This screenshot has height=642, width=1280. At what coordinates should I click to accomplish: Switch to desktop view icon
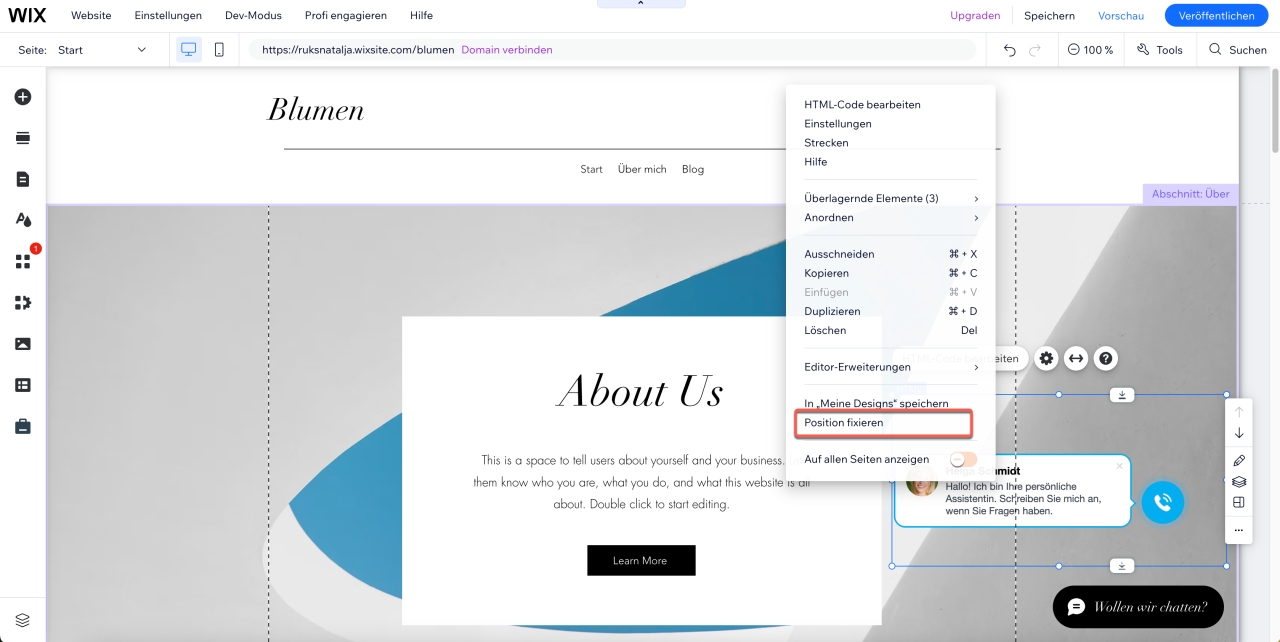pos(188,49)
